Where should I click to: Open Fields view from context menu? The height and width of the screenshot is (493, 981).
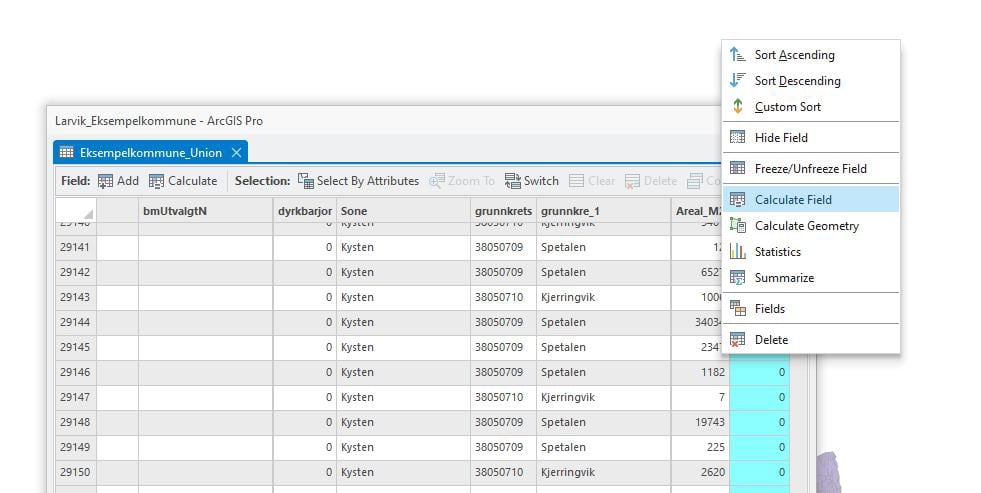(x=769, y=309)
